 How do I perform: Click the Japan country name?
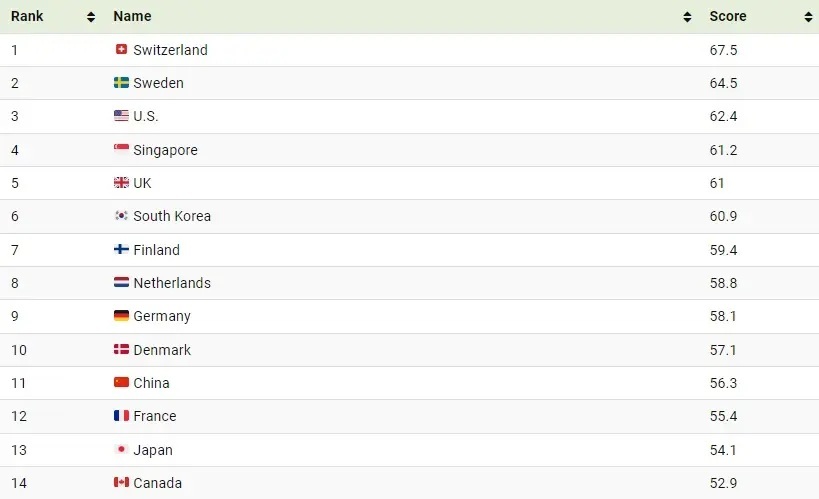point(153,450)
